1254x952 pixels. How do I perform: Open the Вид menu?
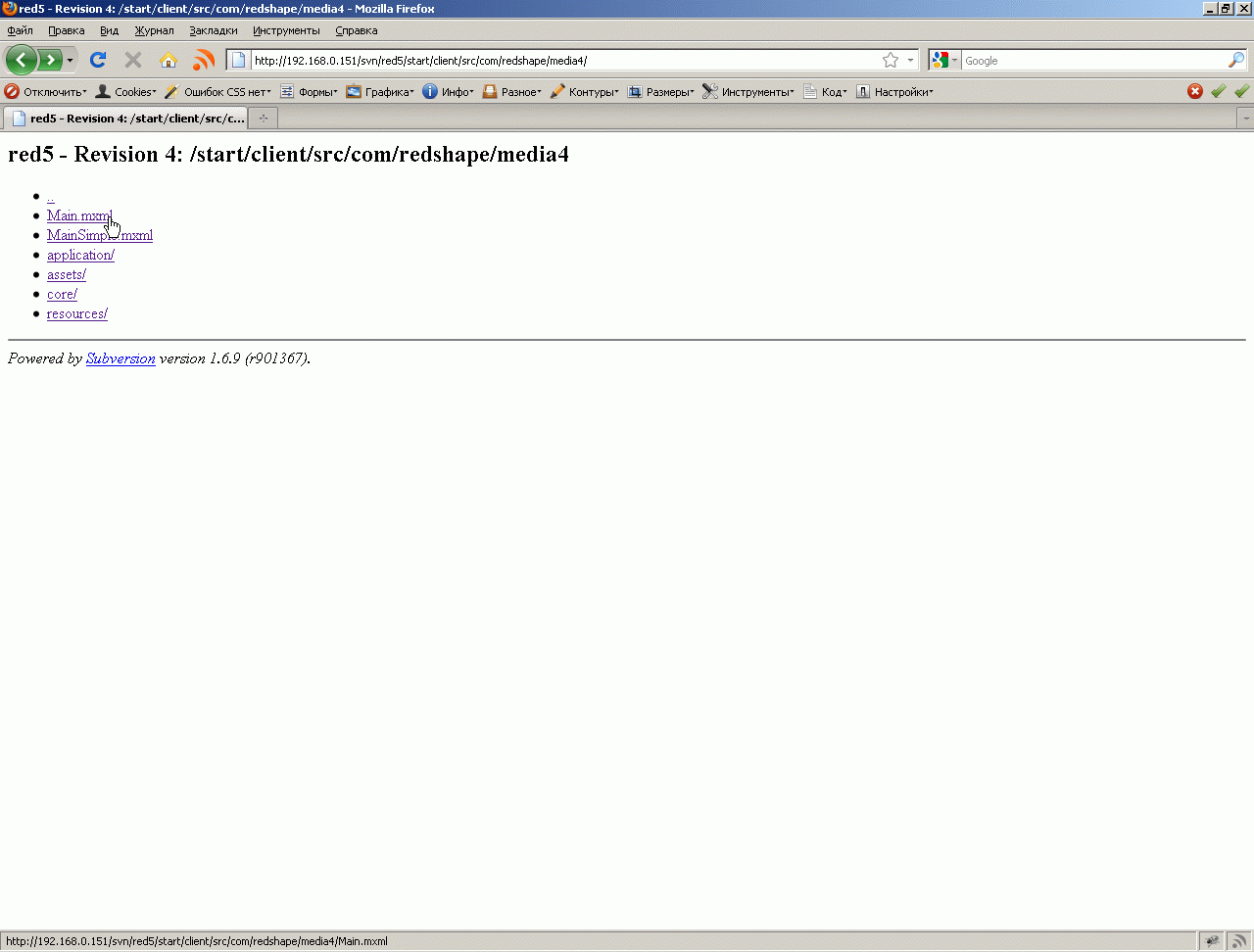coord(109,30)
